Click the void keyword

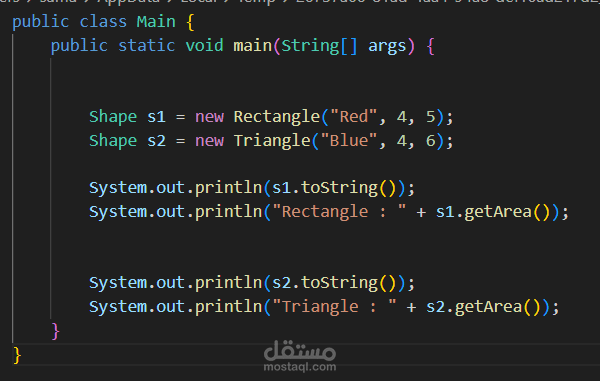click(x=204, y=46)
